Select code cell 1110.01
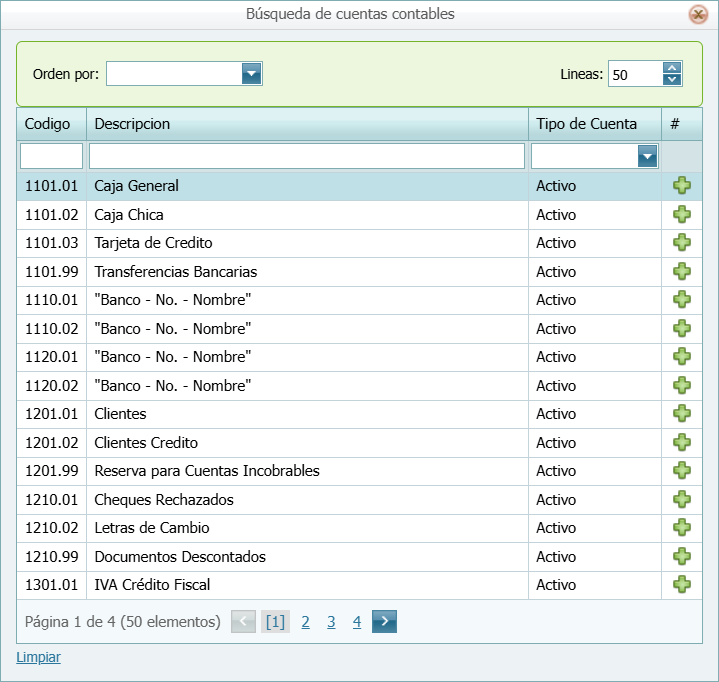This screenshot has height=682, width=719. (x=51, y=300)
